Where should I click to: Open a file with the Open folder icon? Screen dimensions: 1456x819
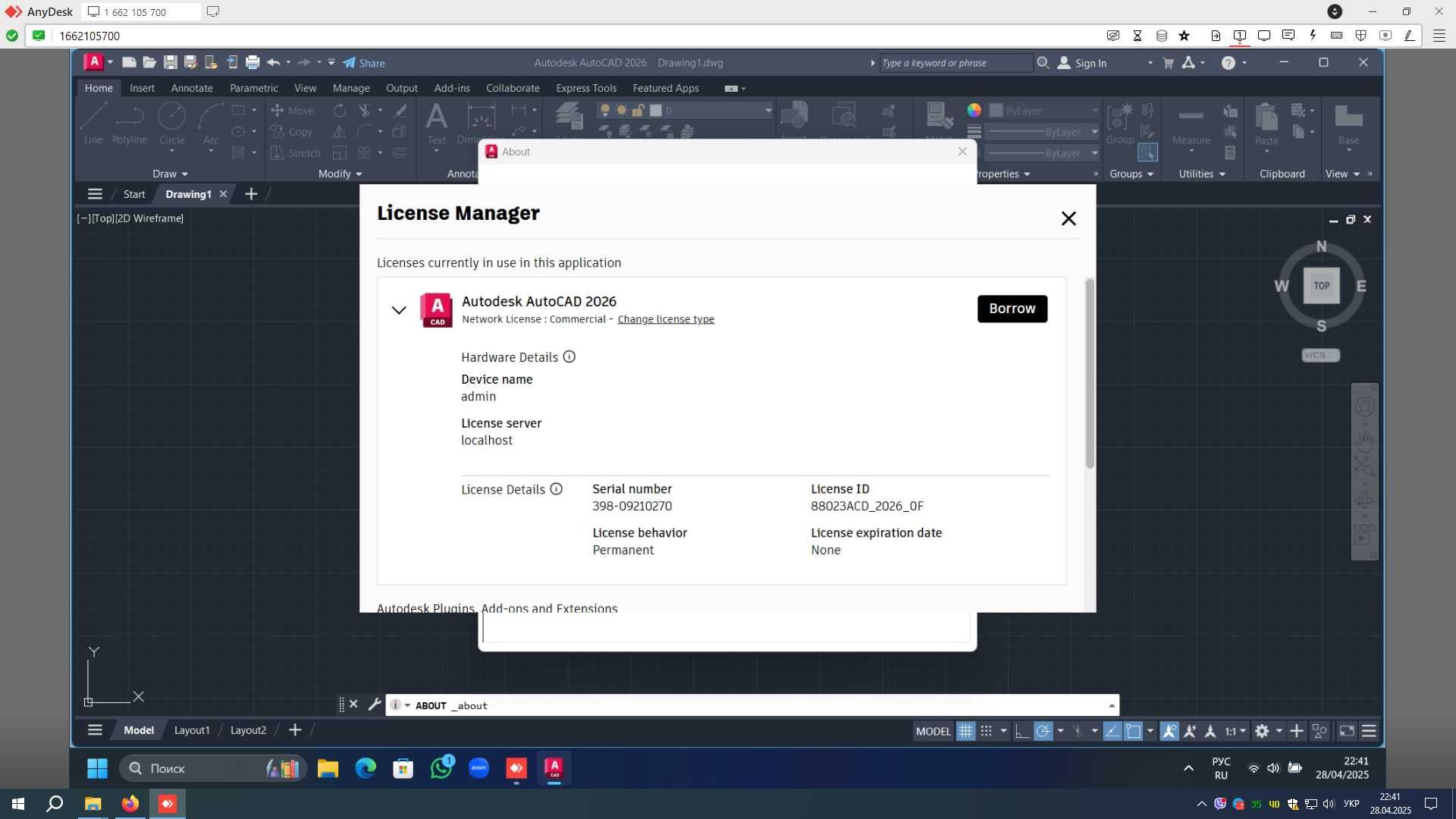coord(149,63)
